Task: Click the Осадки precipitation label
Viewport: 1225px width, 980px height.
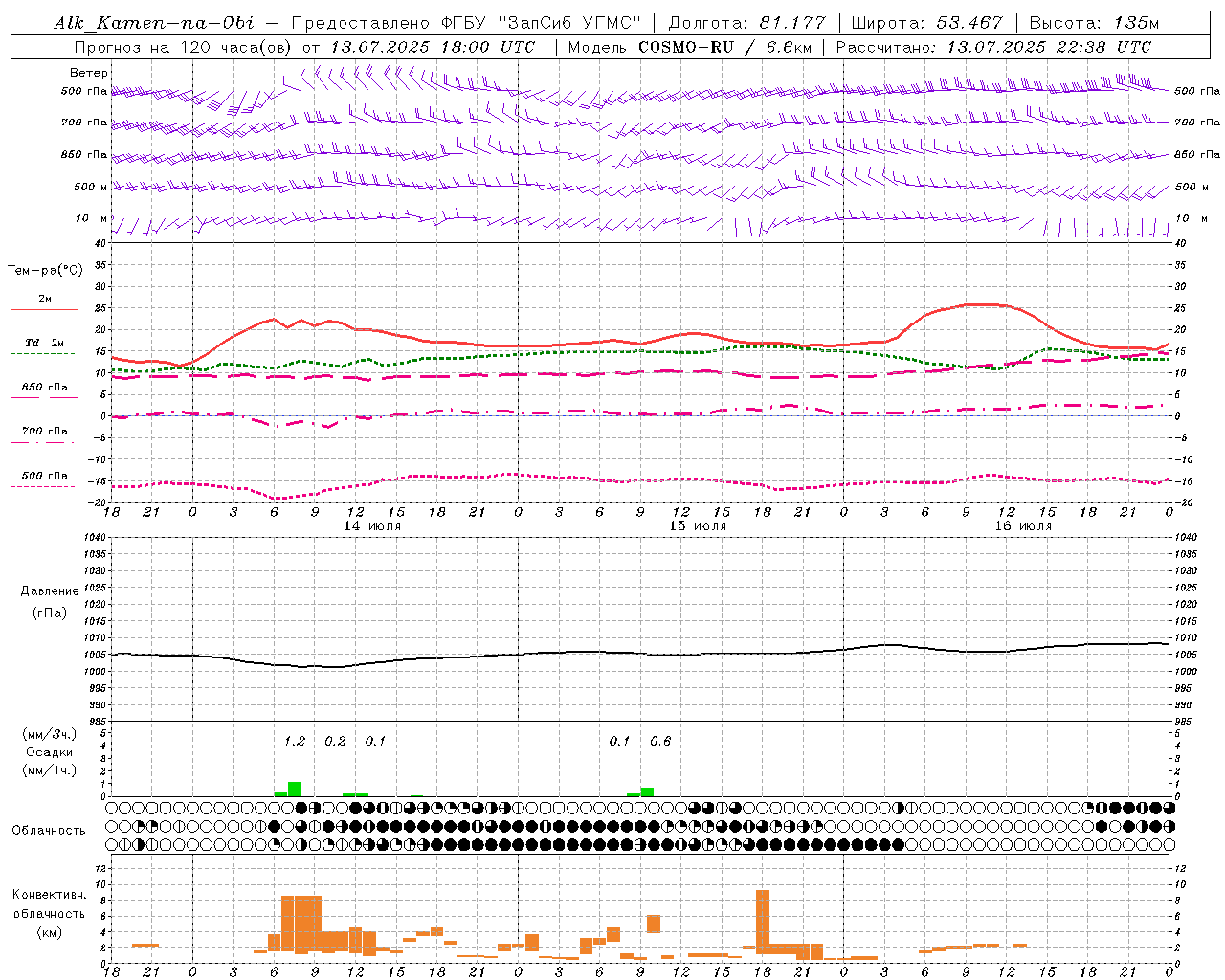Action: point(50,752)
